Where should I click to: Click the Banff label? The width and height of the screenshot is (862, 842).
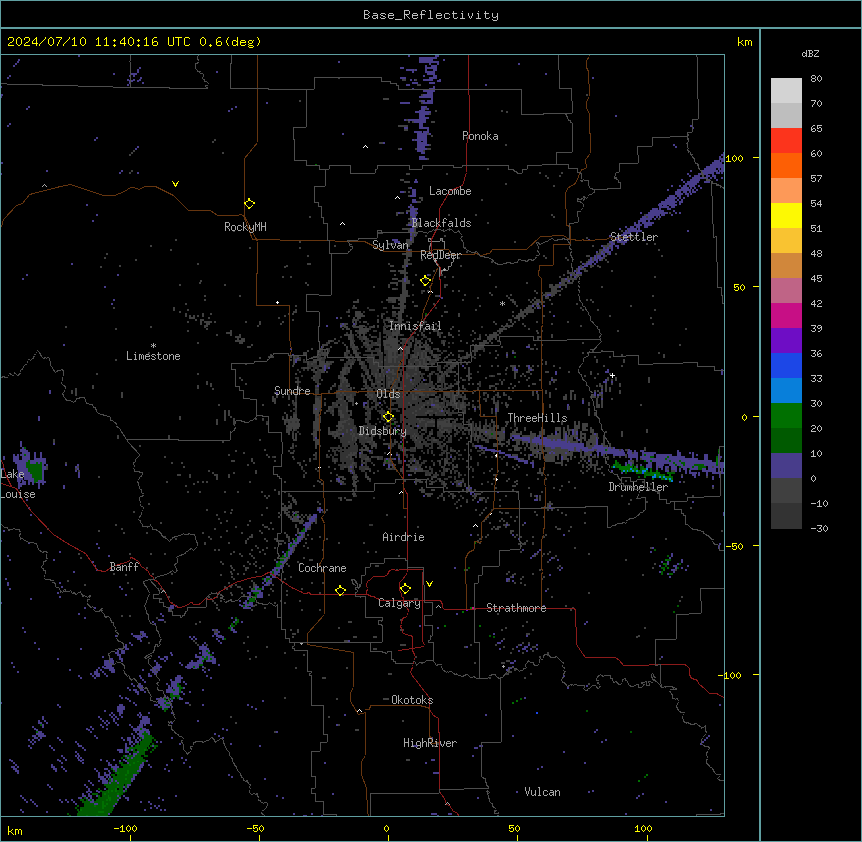[124, 567]
